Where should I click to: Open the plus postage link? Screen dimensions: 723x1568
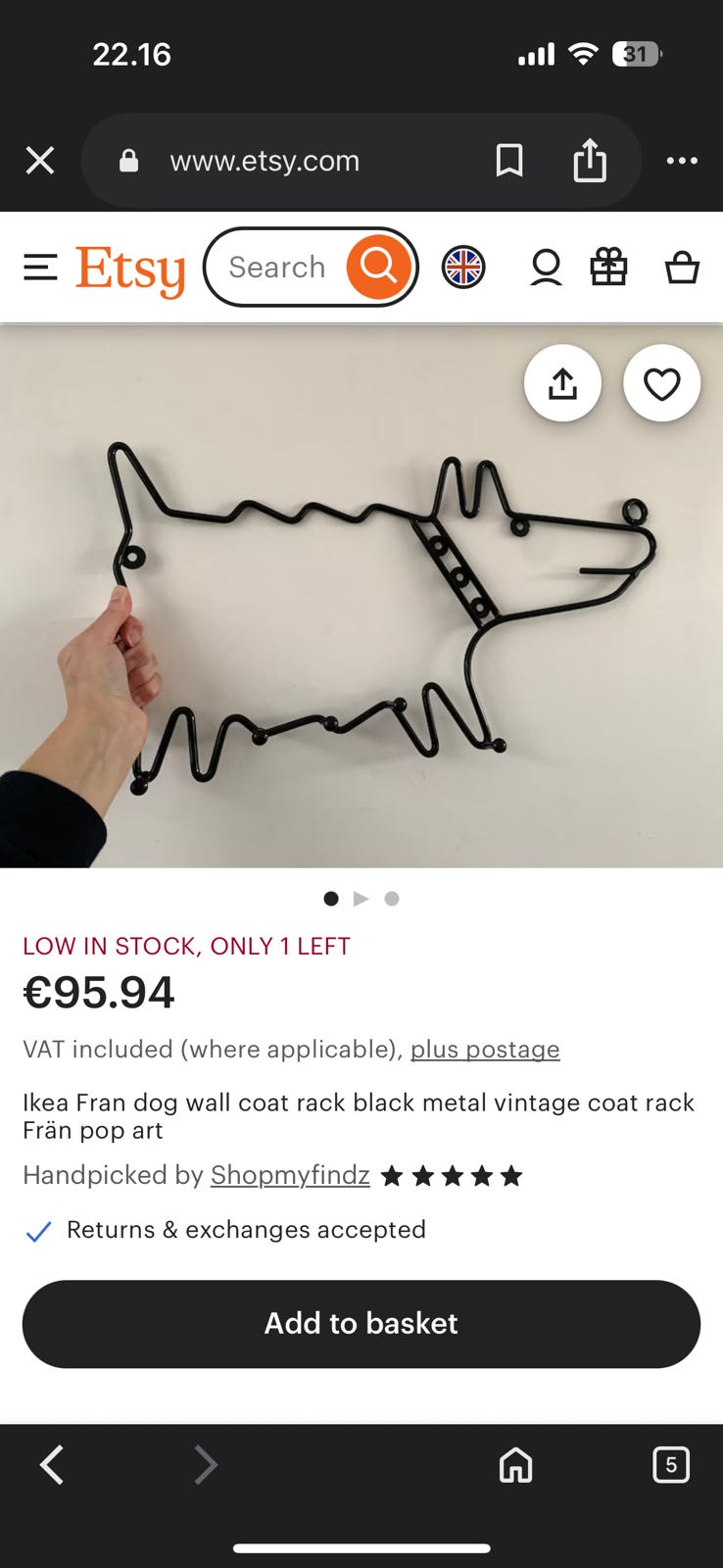[x=485, y=1049]
